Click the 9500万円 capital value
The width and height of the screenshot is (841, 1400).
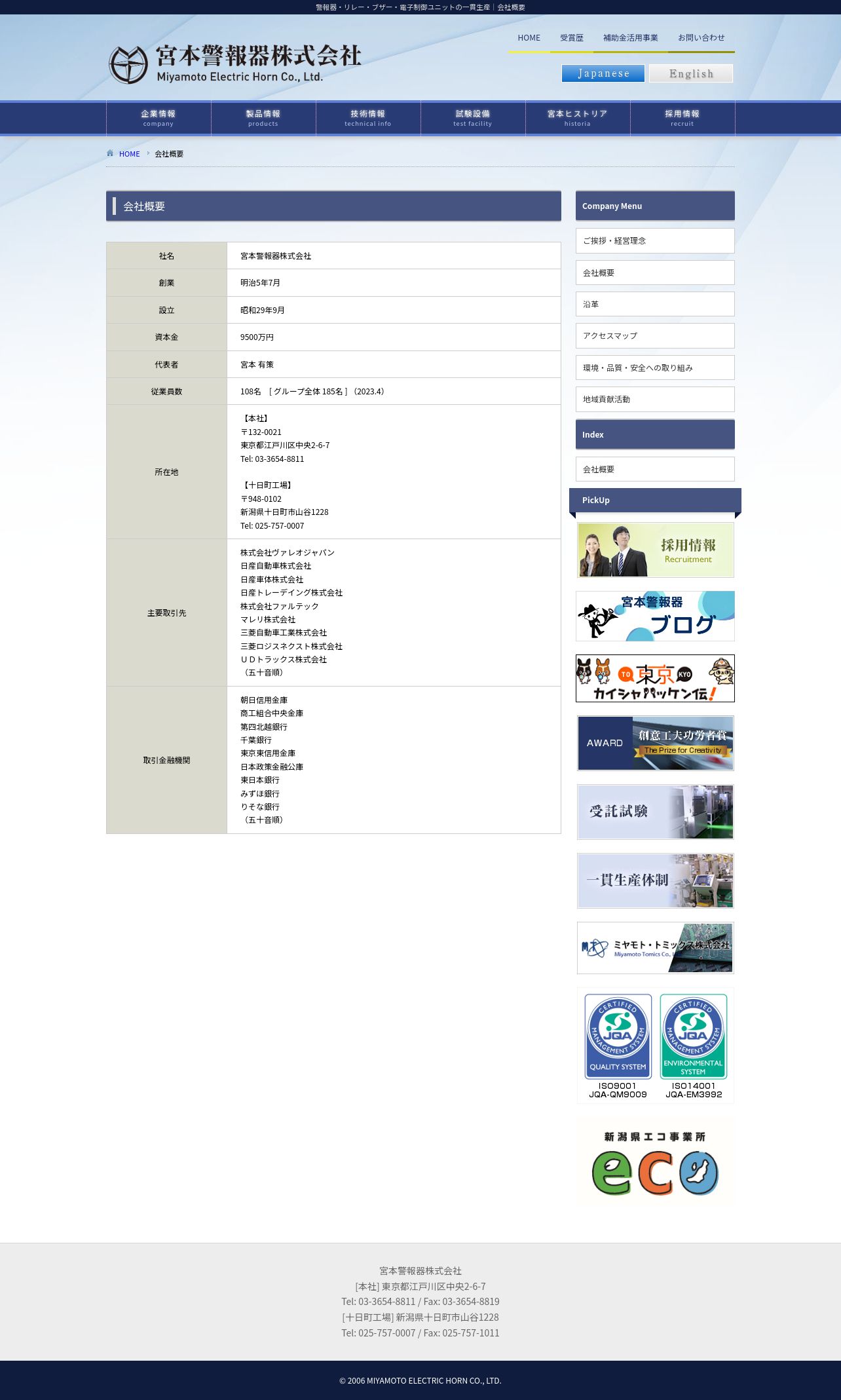[257, 337]
